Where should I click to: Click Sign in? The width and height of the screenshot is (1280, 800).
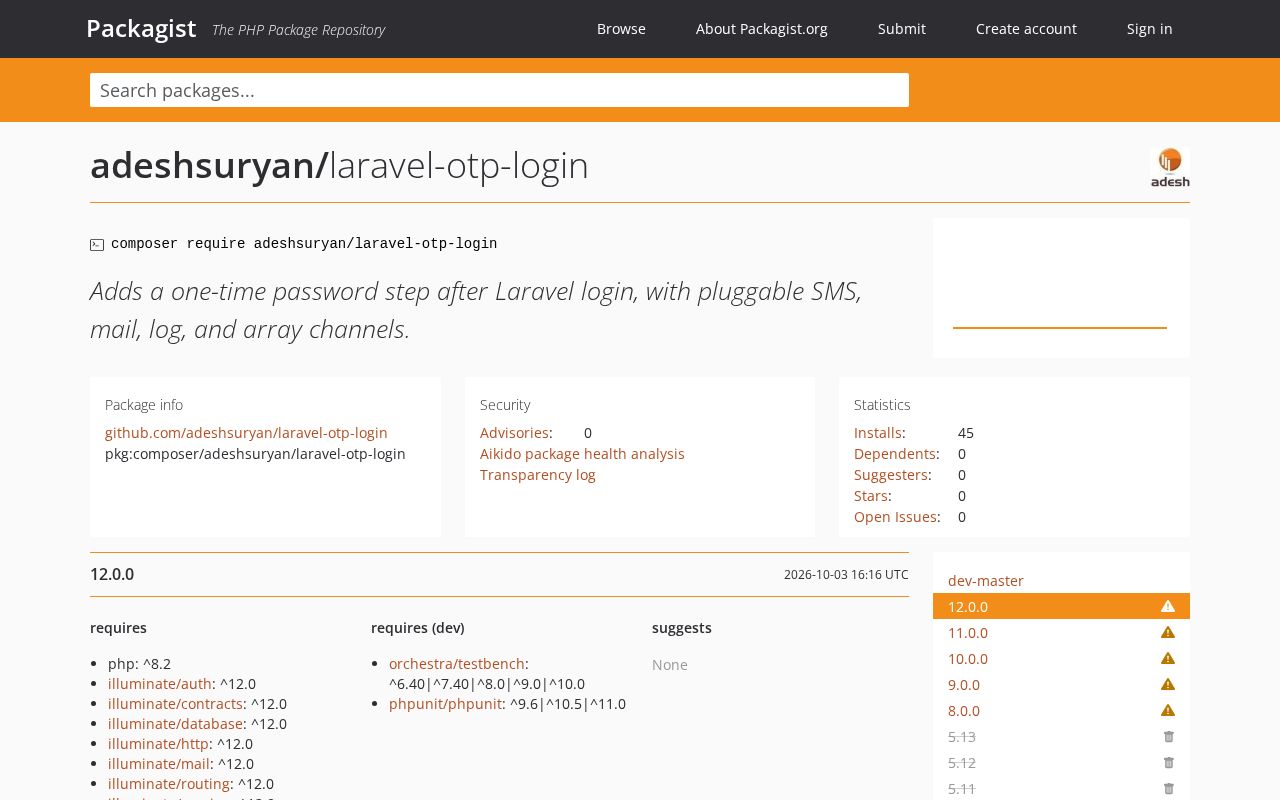(x=1149, y=29)
